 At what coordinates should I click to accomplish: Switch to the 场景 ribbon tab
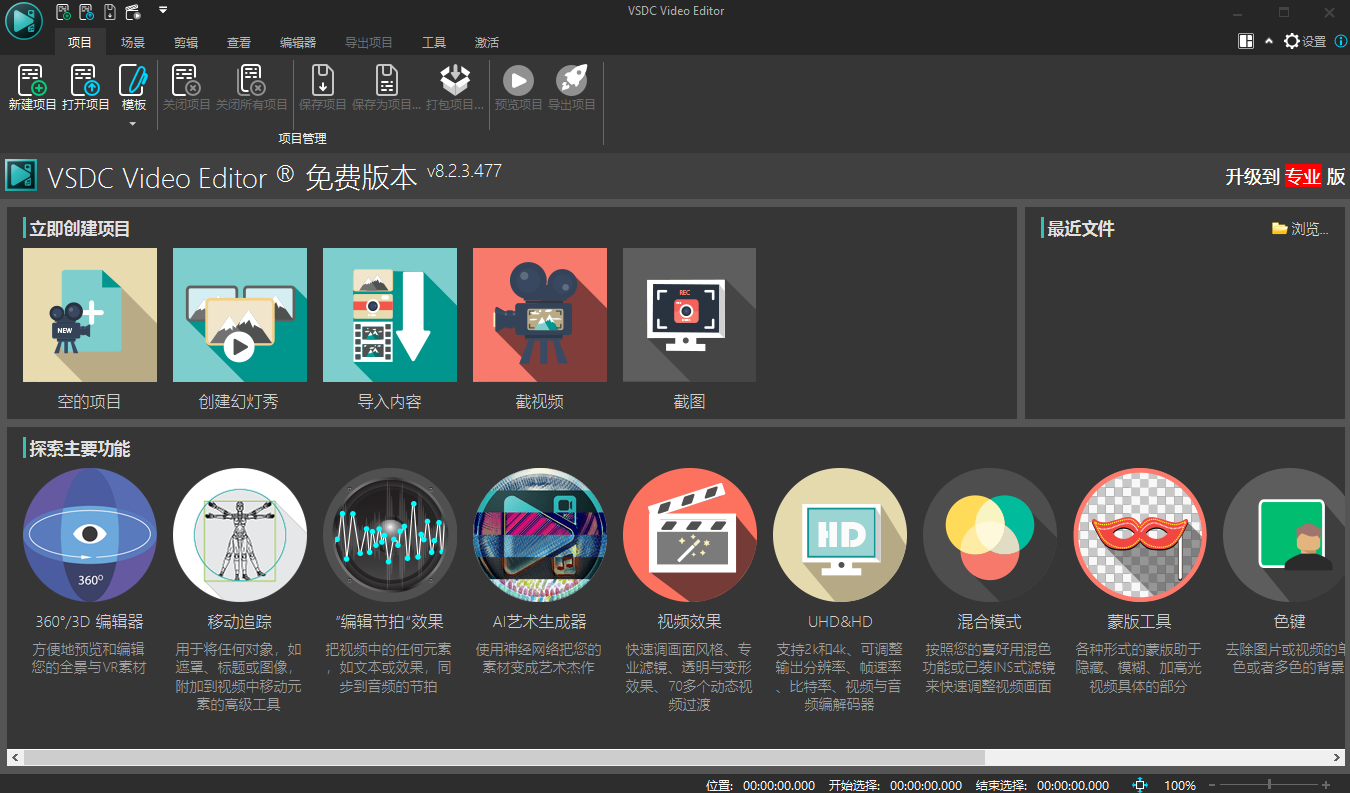coord(133,42)
